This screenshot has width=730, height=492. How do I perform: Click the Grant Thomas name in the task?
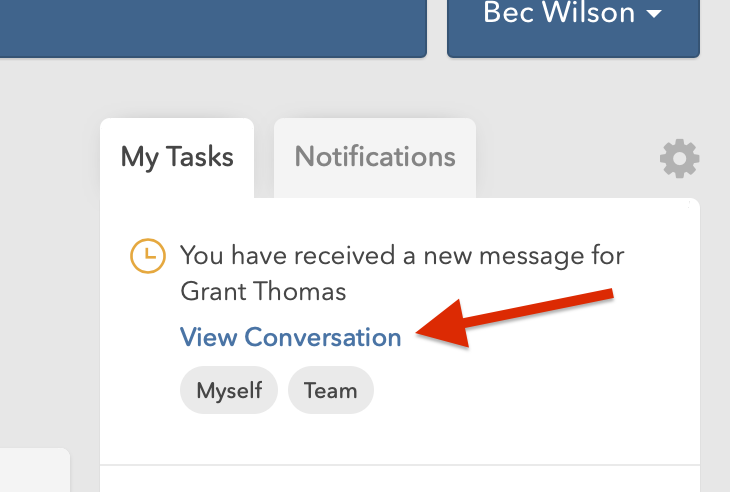pos(263,291)
